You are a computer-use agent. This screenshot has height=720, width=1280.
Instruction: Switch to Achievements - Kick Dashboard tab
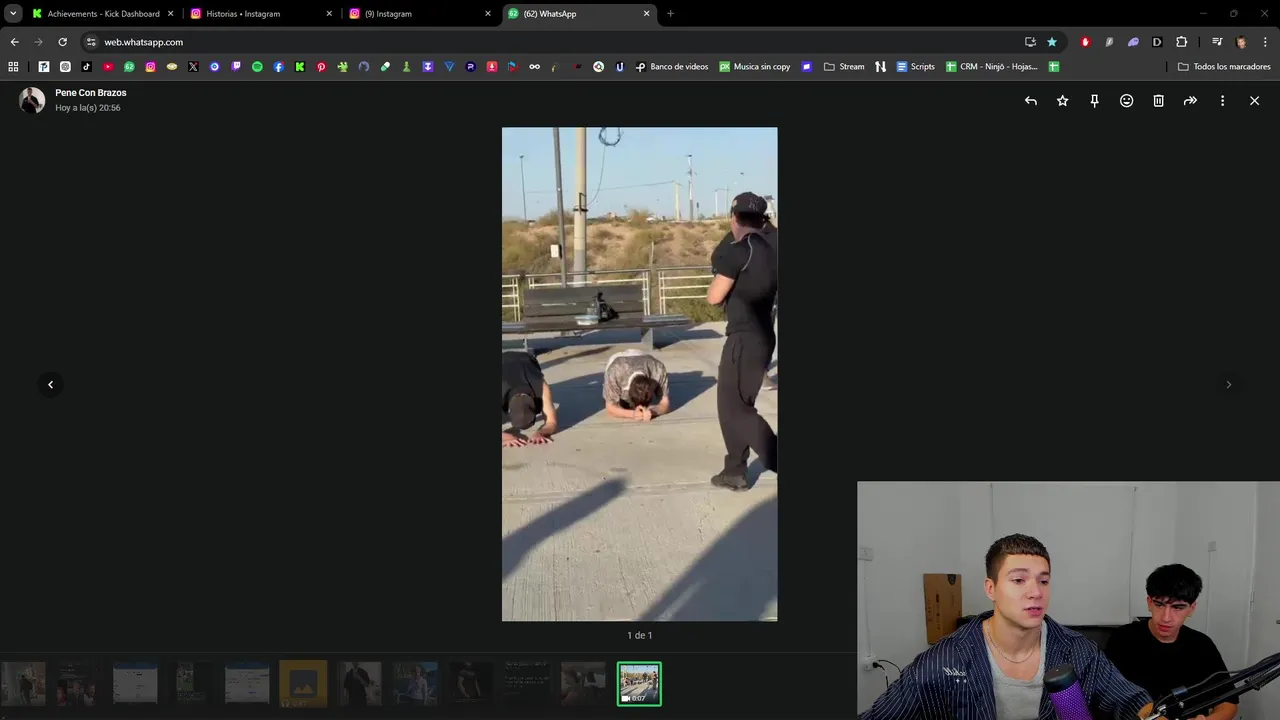pyautogui.click(x=103, y=14)
